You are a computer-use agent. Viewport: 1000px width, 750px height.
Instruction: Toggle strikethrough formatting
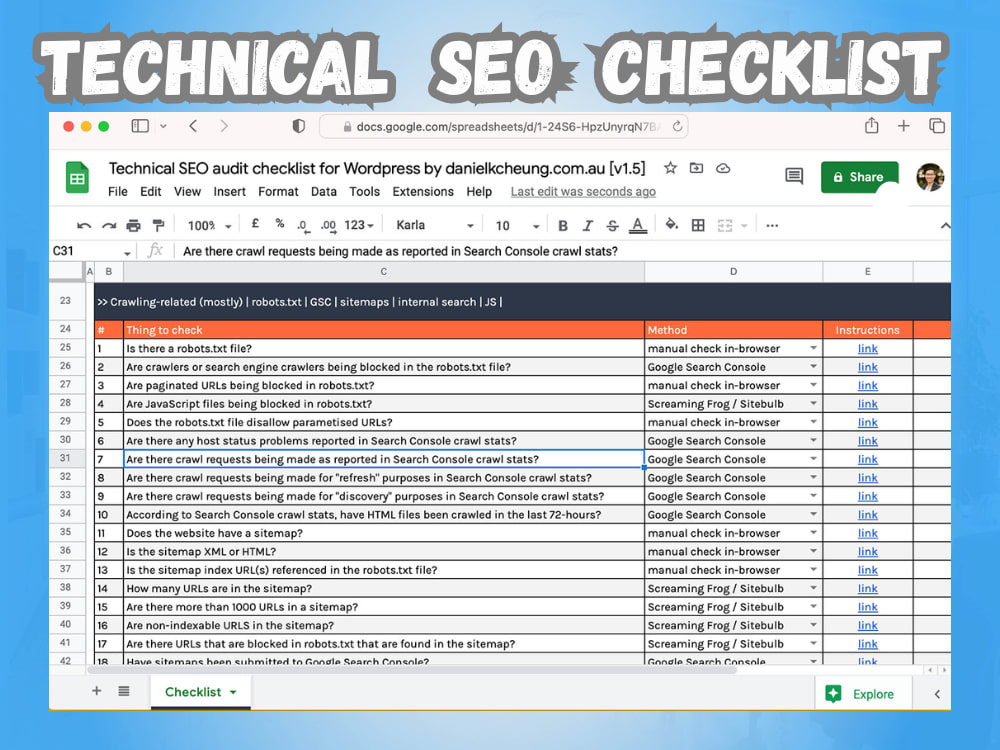point(612,226)
